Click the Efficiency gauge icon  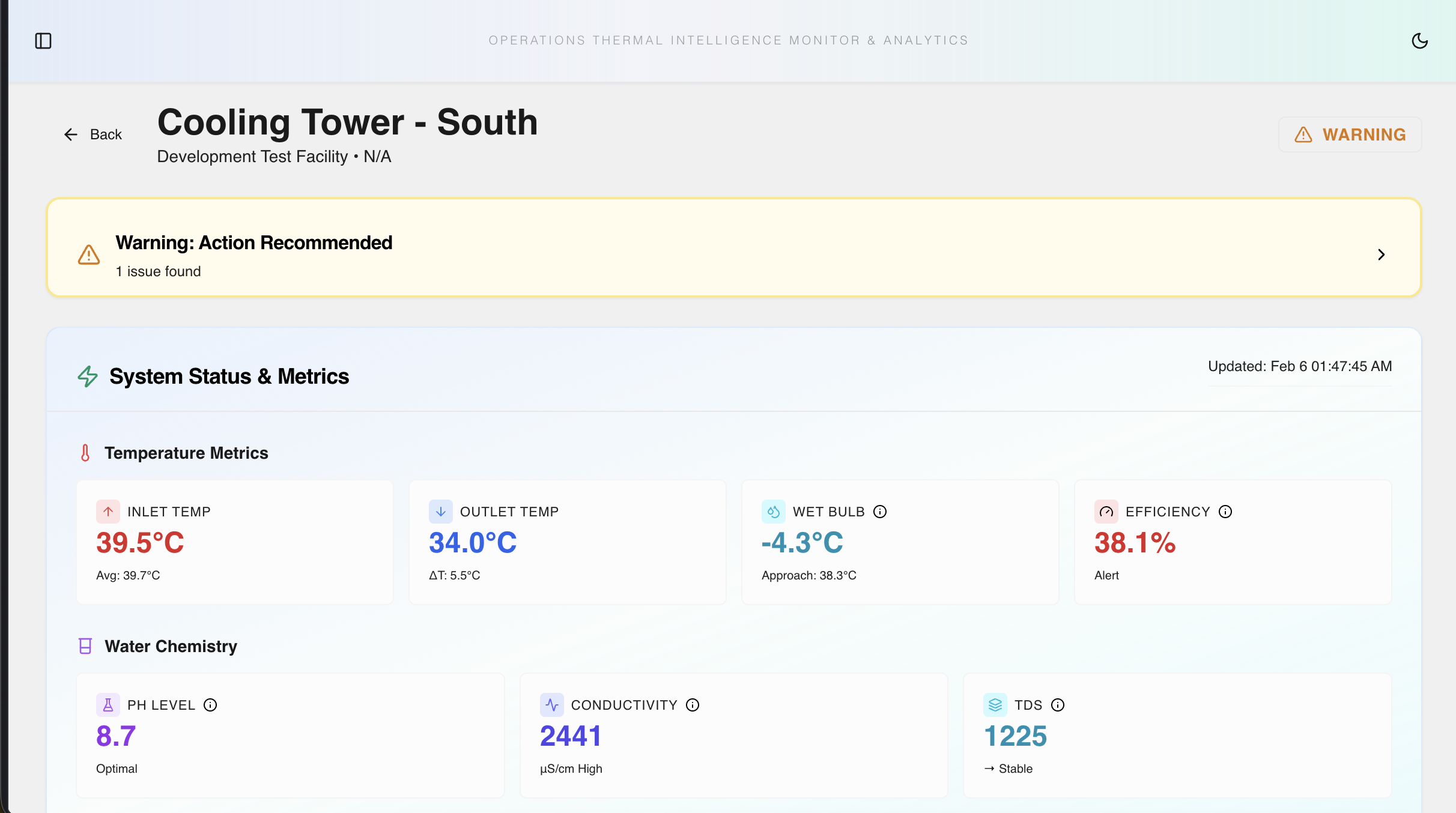(x=1106, y=512)
